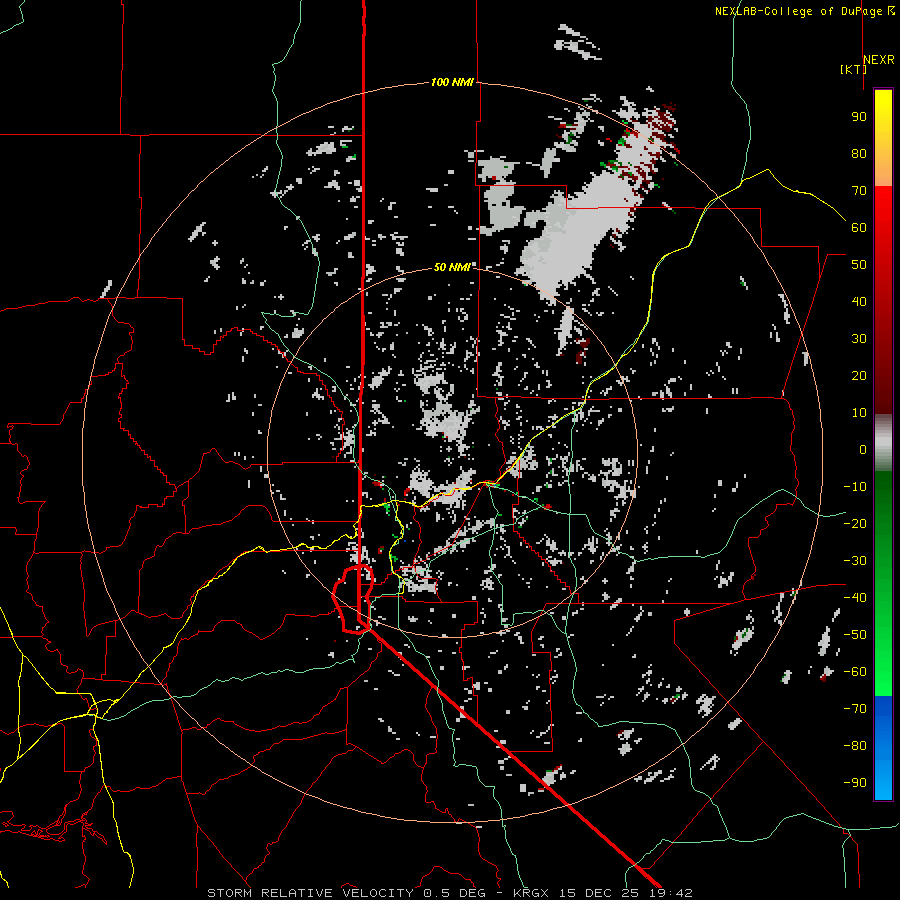
Task: Click the 80 value on velocity scale
Action: click(859, 154)
